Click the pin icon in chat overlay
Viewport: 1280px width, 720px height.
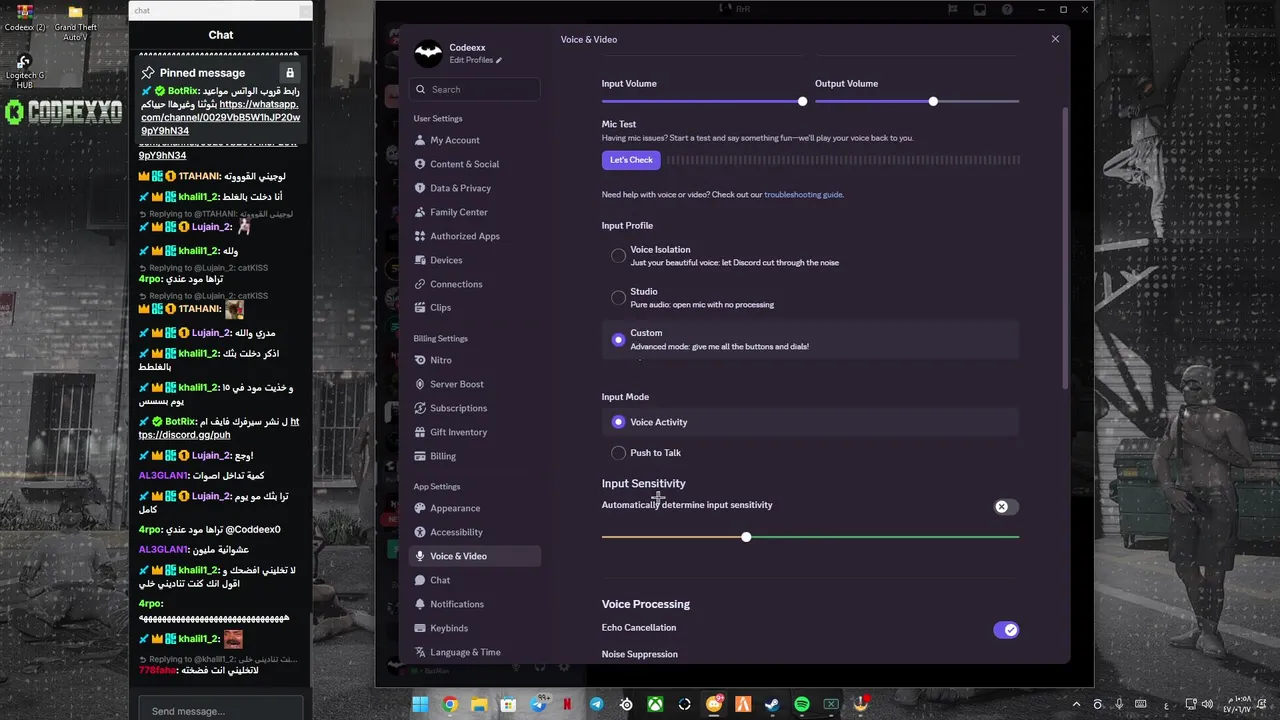148,73
